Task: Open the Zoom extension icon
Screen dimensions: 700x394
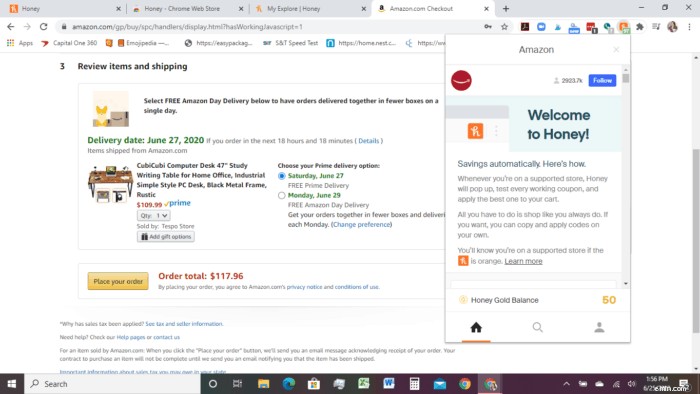Action: 541,27
